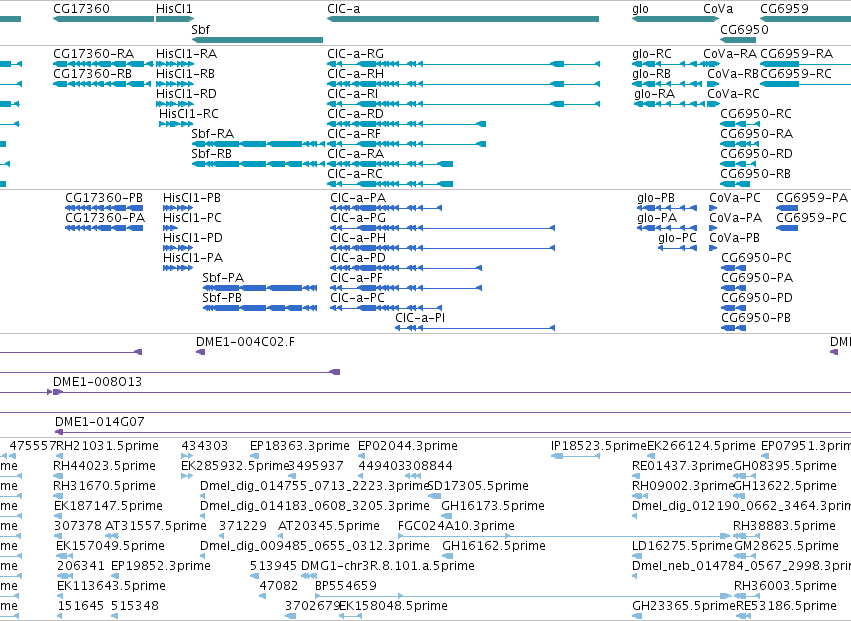
Task: Select the ClC-a-RG transcript
Action: (x=463, y=64)
